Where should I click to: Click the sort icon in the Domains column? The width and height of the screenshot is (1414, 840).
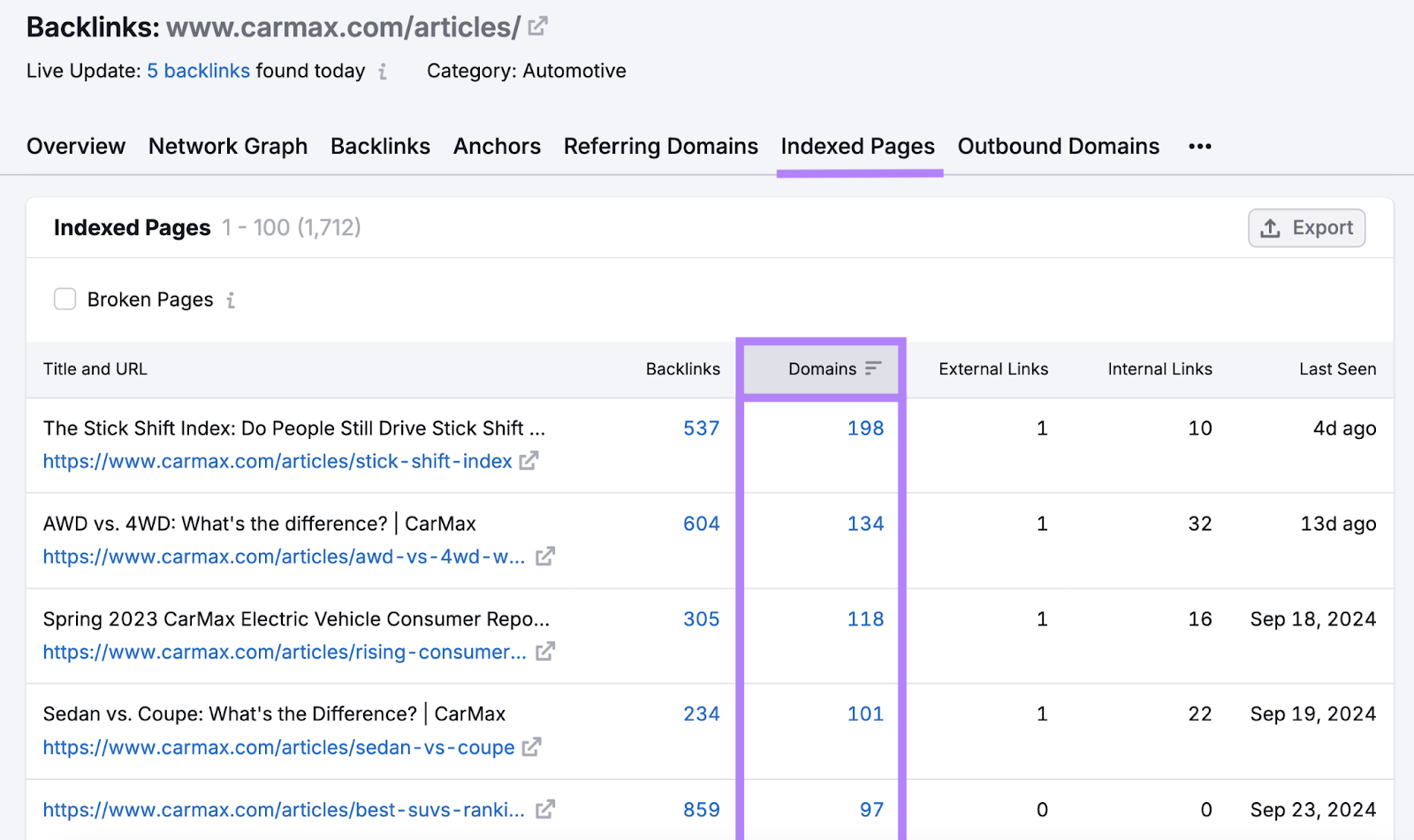[874, 368]
